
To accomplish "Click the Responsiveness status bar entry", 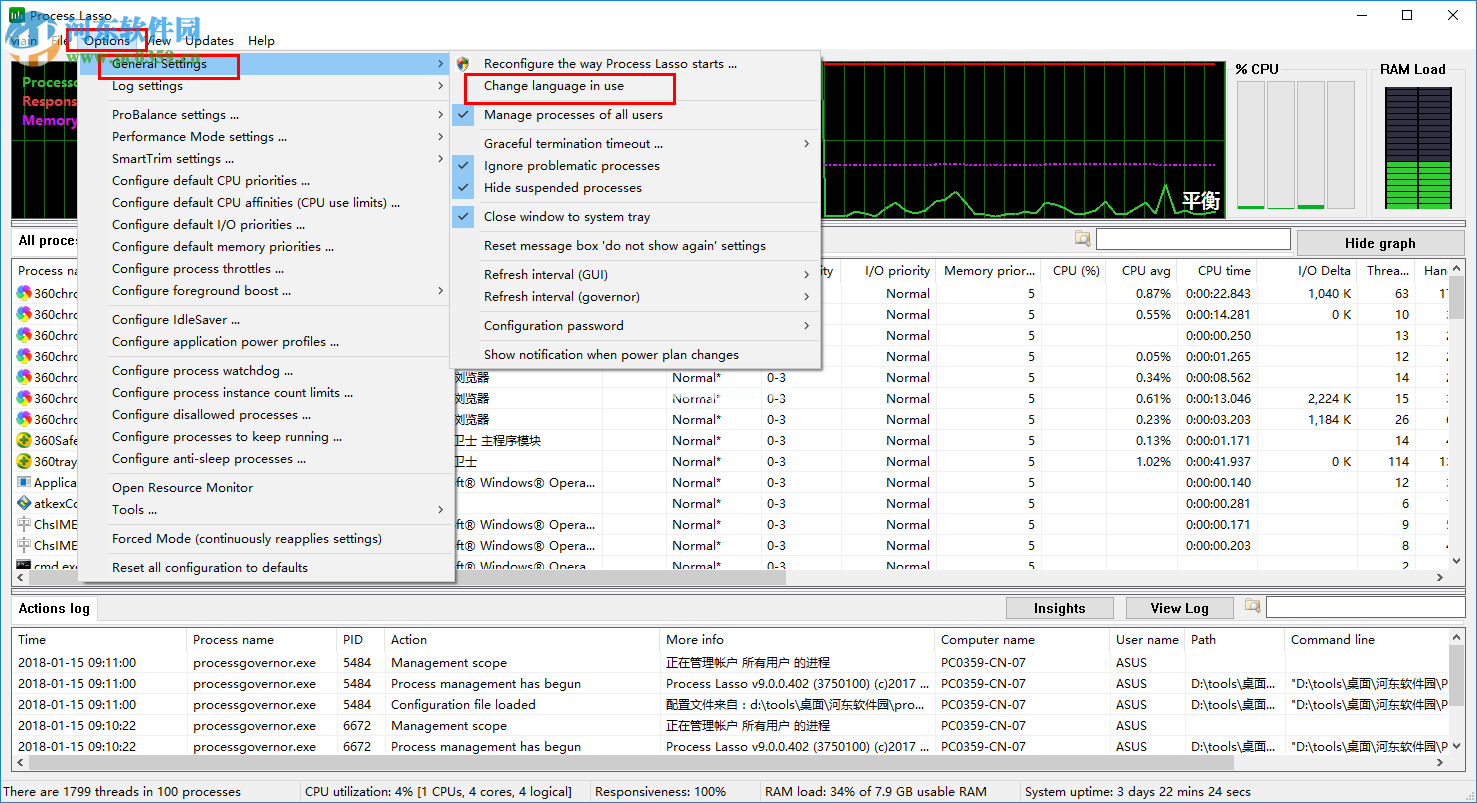I will pyautogui.click(x=660, y=791).
